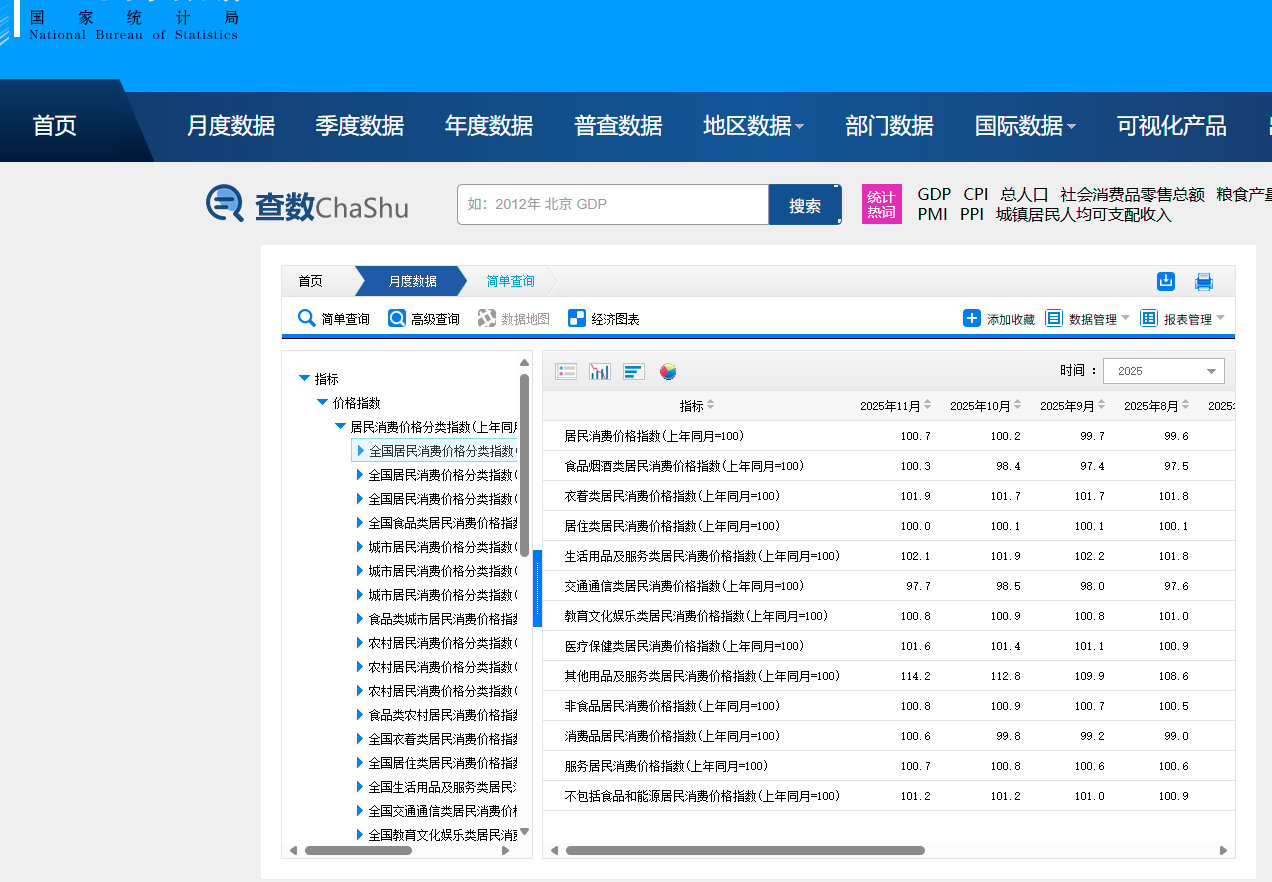Click table scrollbar left arrow
Viewport: 1272px width, 882px height.
pos(555,851)
